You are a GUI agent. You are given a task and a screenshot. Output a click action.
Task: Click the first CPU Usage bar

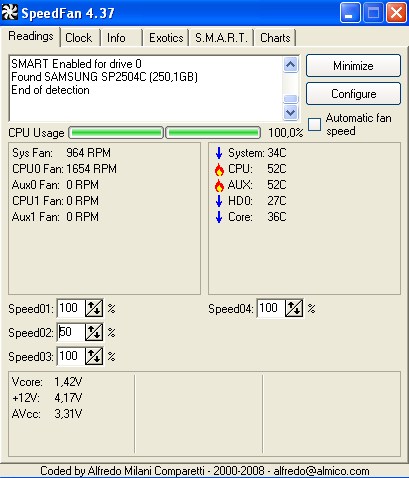coord(116,133)
